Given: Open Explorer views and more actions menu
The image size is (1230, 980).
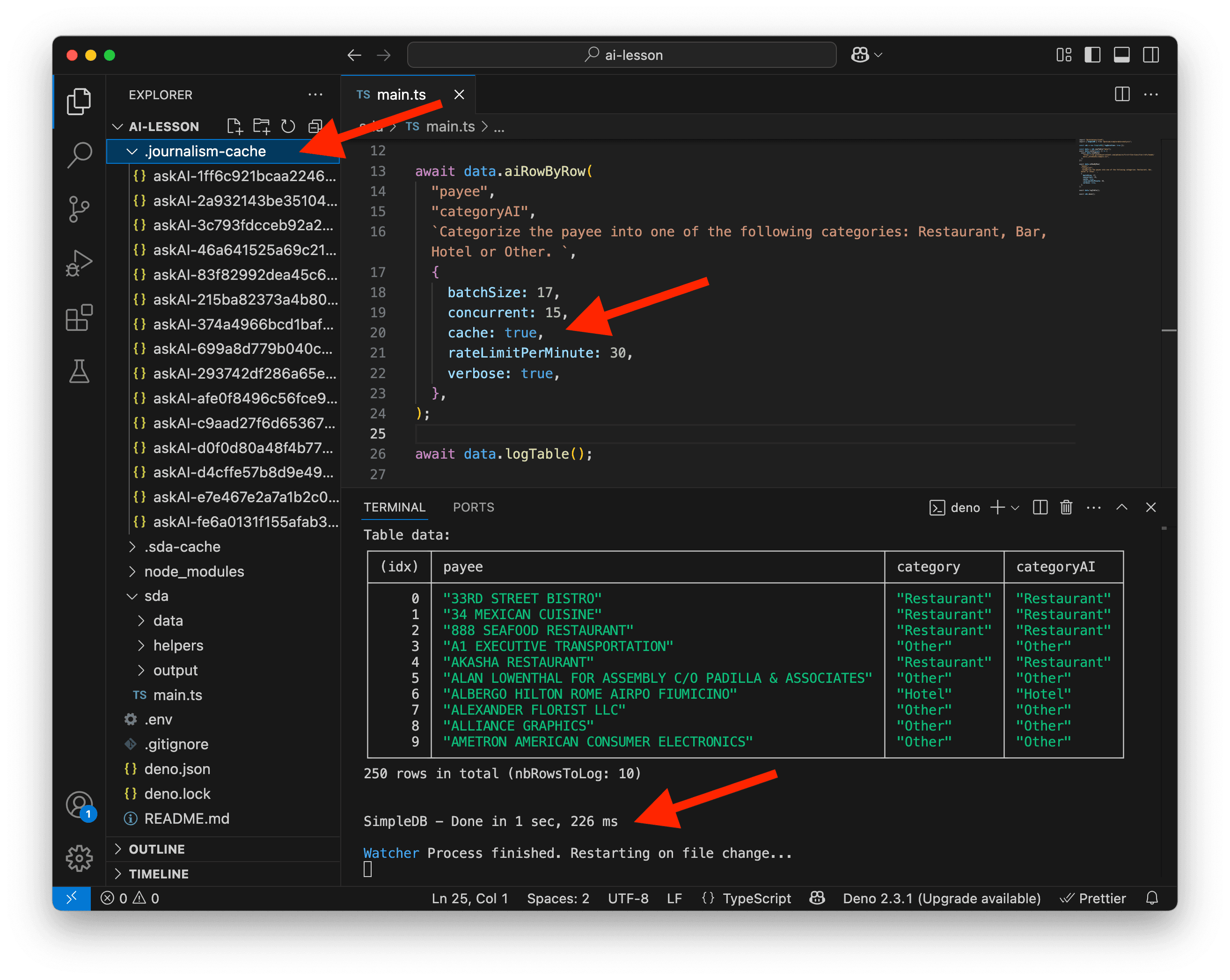Looking at the screenshot, I should tap(315, 95).
